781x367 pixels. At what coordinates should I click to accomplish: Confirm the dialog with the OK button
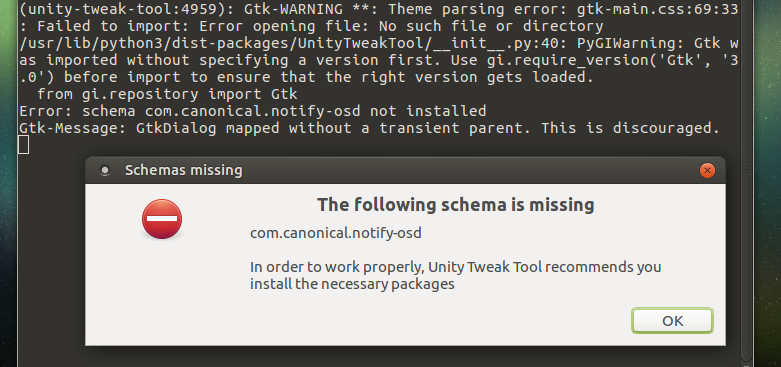pyautogui.click(x=672, y=321)
